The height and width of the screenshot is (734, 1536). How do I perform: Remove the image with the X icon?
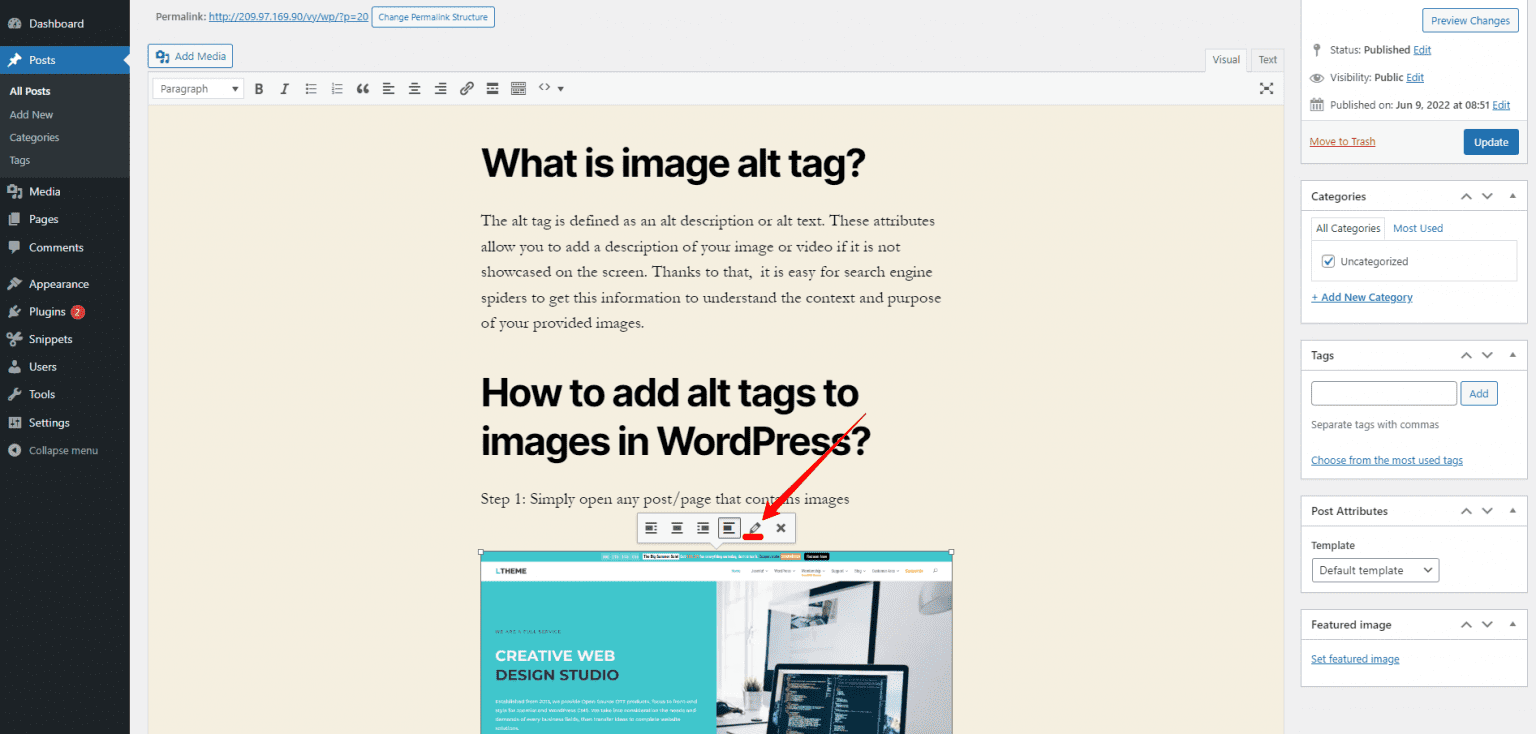tap(780, 527)
